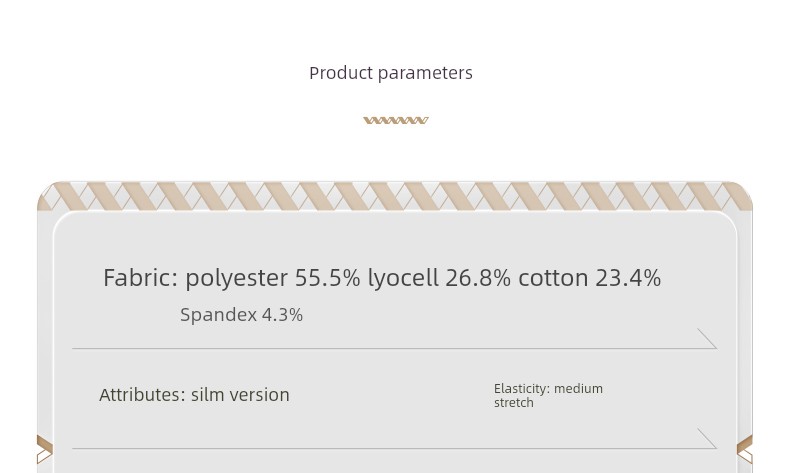The width and height of the screenshot is (790, 473).
Task: Click the diagonal slash ending the Fabric divider
Action: pos(707,339)
